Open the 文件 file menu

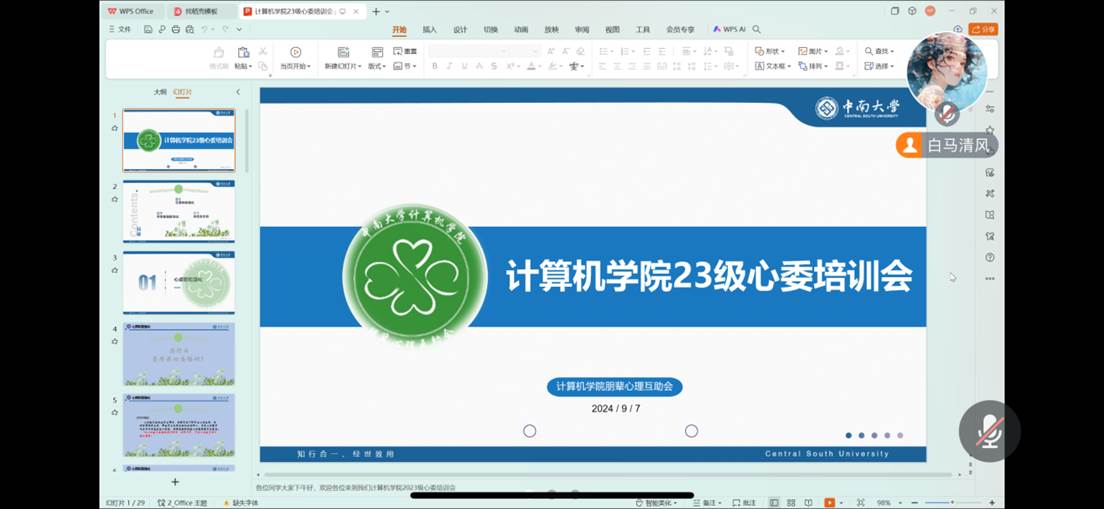[x=120, y=29]
